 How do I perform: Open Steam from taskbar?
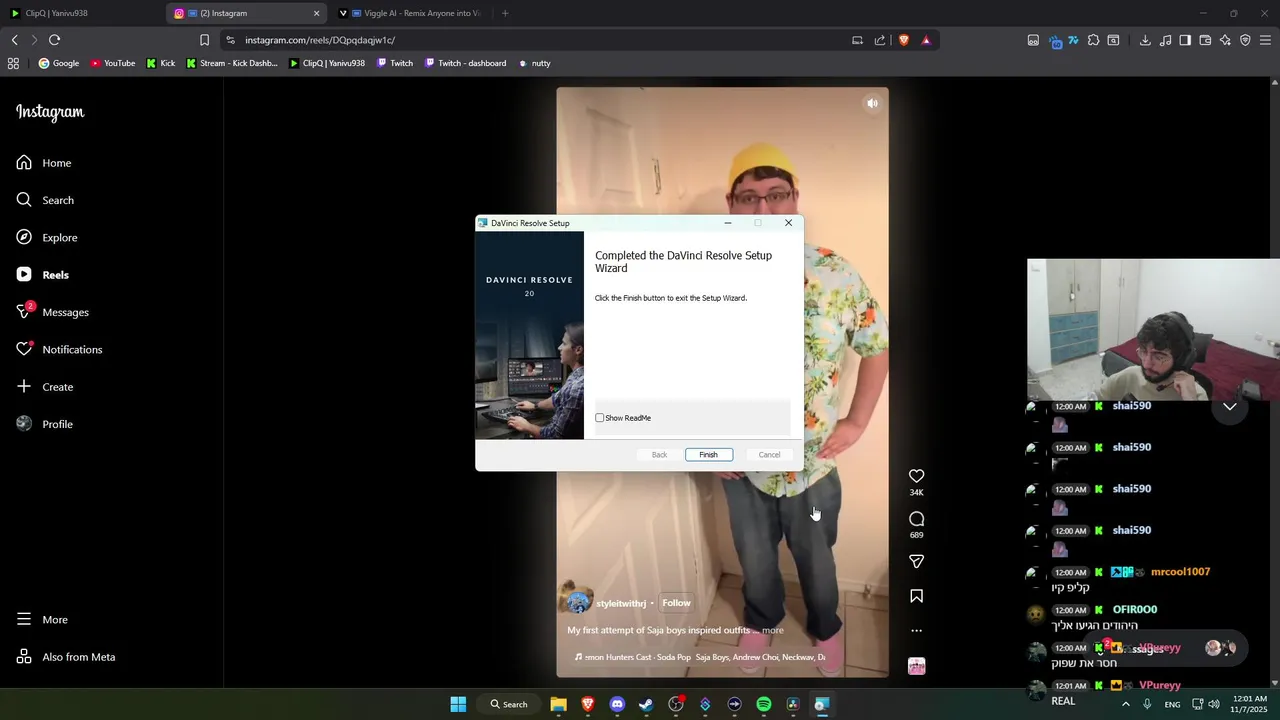646,704
